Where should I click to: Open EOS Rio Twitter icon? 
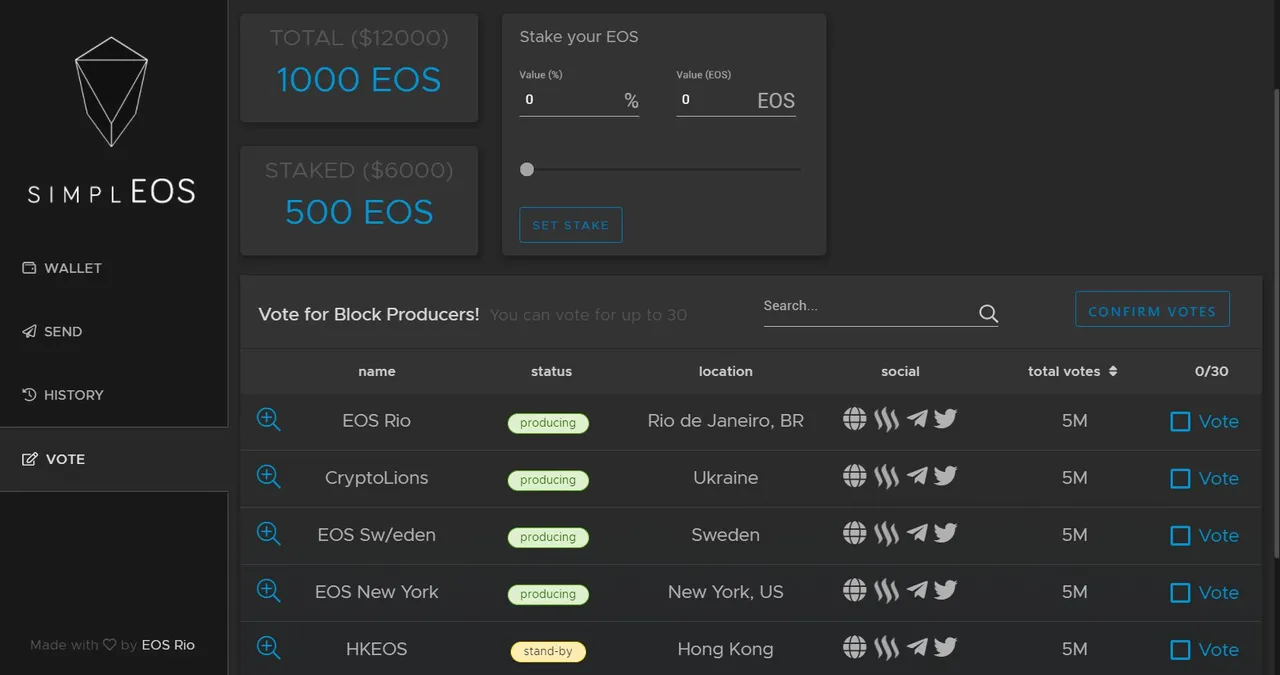pyautogui.click(x=945, y=419)
